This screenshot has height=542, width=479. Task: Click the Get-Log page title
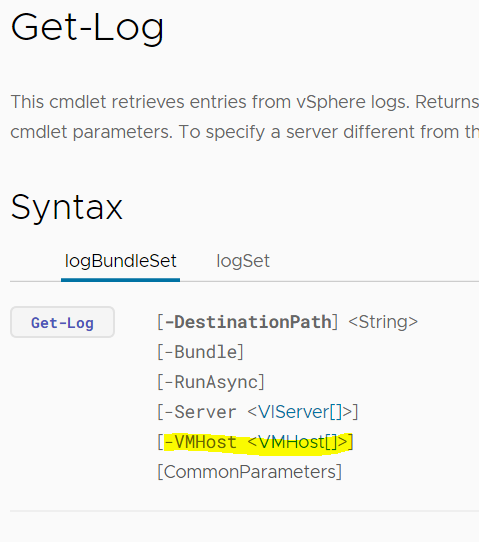[87, 28]
